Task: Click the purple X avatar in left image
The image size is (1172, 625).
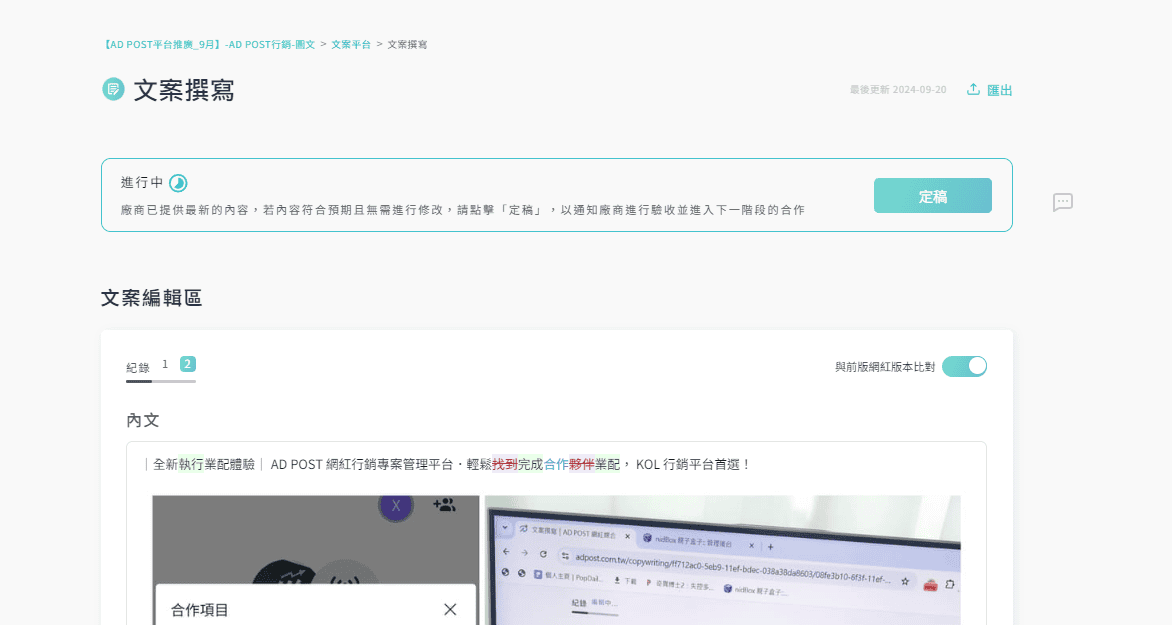Action: 396,506
